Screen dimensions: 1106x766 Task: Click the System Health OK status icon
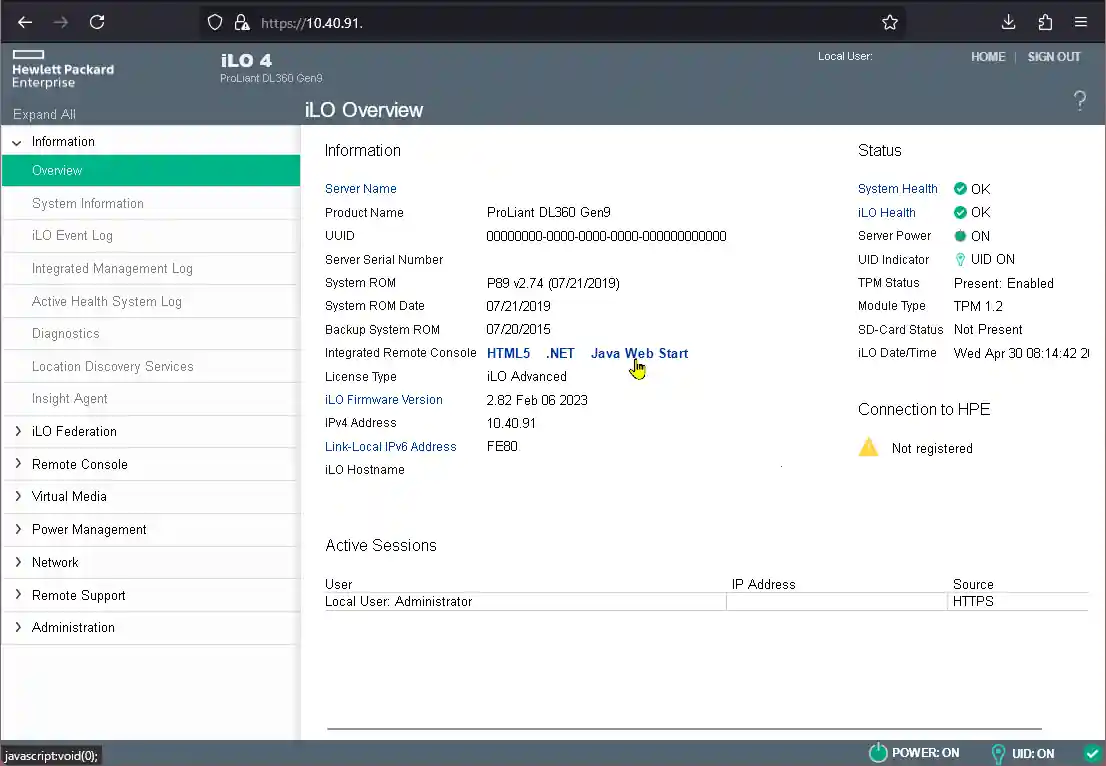(x=960, y=188)
